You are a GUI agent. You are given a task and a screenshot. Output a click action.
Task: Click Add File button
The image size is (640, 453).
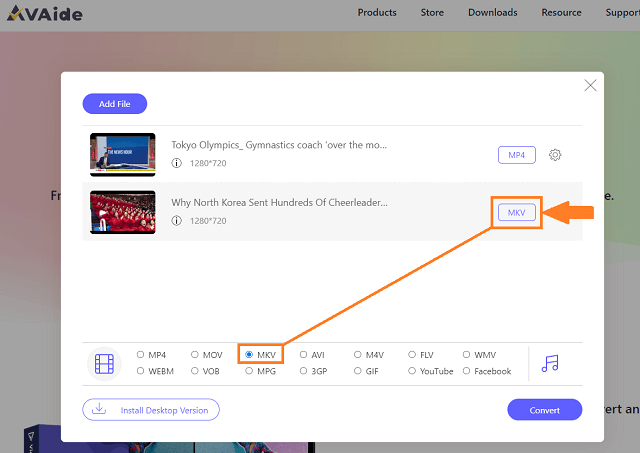tap(115, 104)
